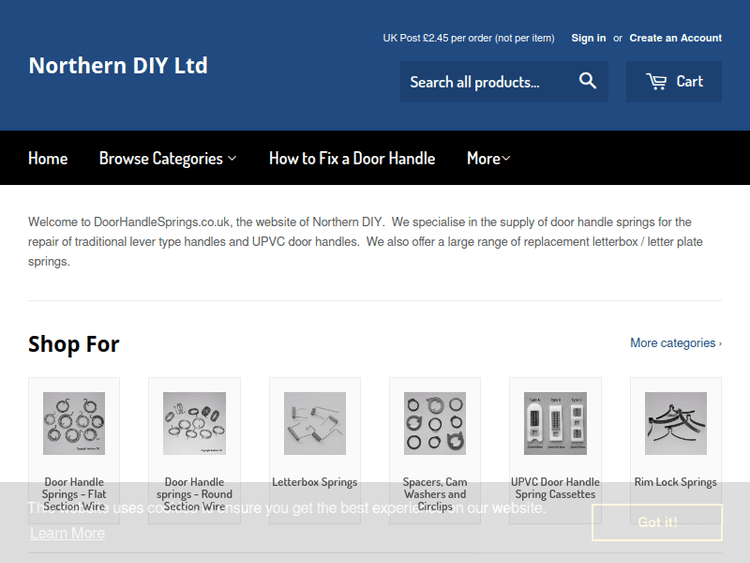Expand the More navigation menu
This screenshot has width=750, height=563.
point(488,158)
